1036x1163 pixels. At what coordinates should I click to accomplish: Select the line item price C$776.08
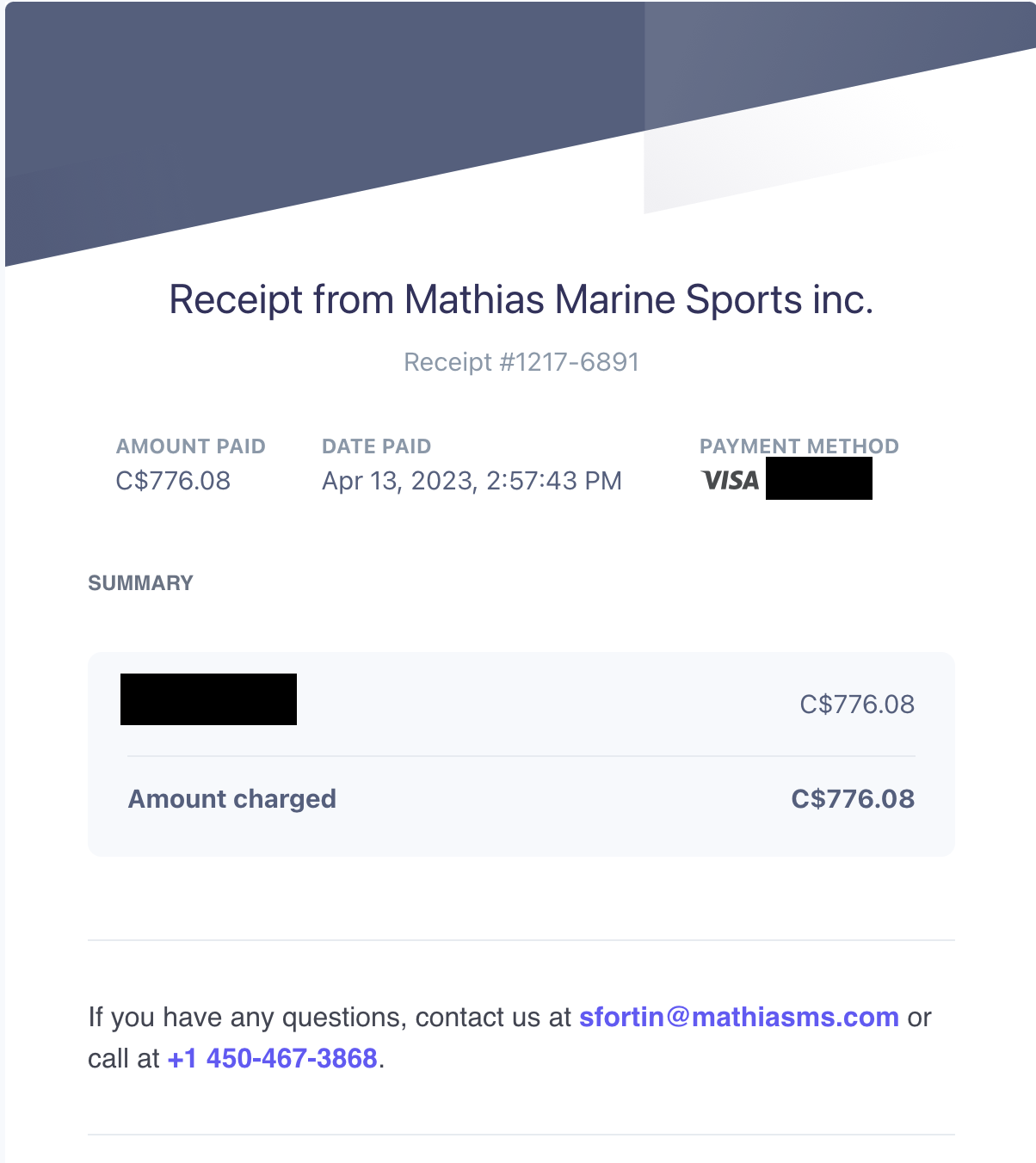click(x=857, y=705)
